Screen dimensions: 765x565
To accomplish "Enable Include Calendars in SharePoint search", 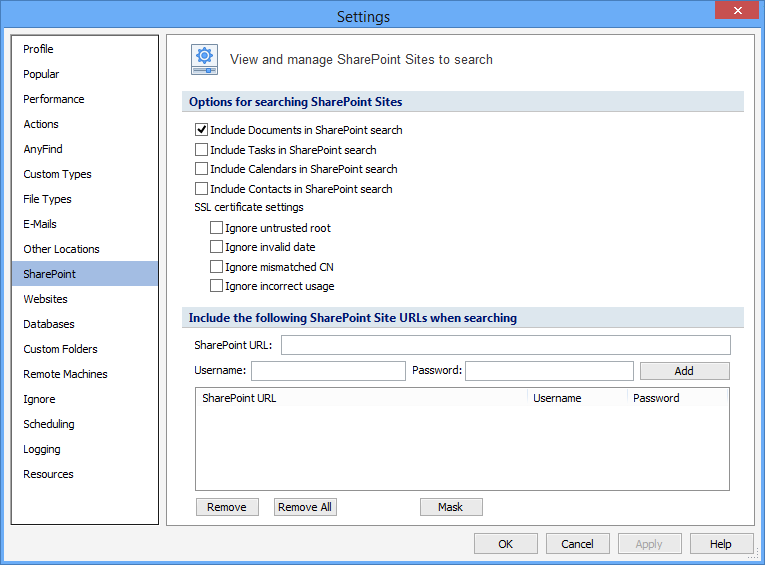I will tap(202, 169).
